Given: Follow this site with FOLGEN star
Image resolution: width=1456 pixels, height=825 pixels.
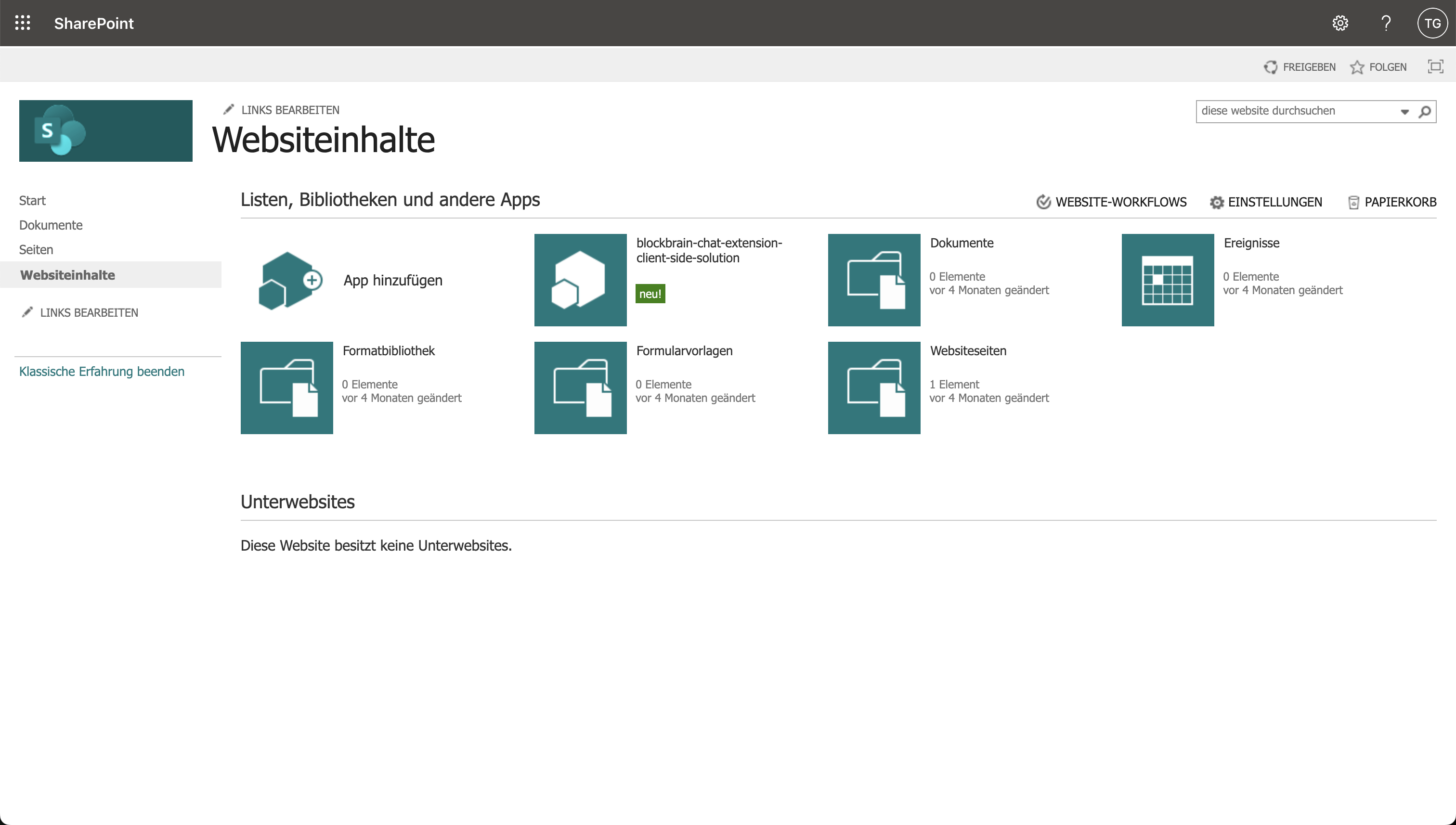Looking at the screenshot, I should 1378,67.
